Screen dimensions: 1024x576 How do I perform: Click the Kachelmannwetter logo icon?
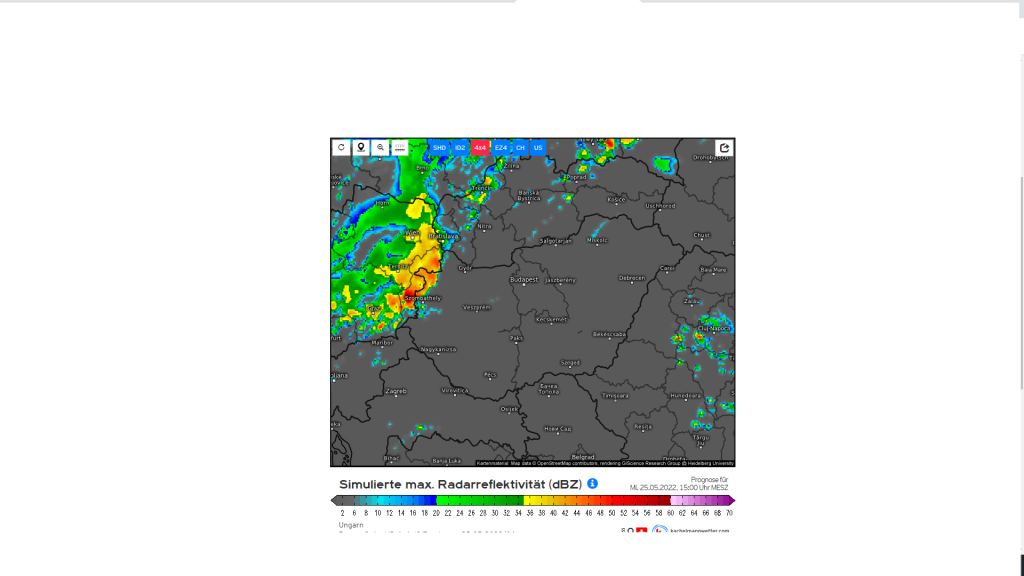pyautogui.click(x=660, y=530)
